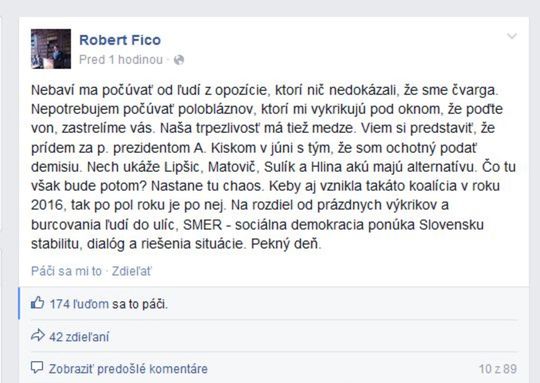This screenshot has width=540, height=383.
Task: Open the 'Pred 1 hodinou' timestamp
Action: (x=121, y=60)
